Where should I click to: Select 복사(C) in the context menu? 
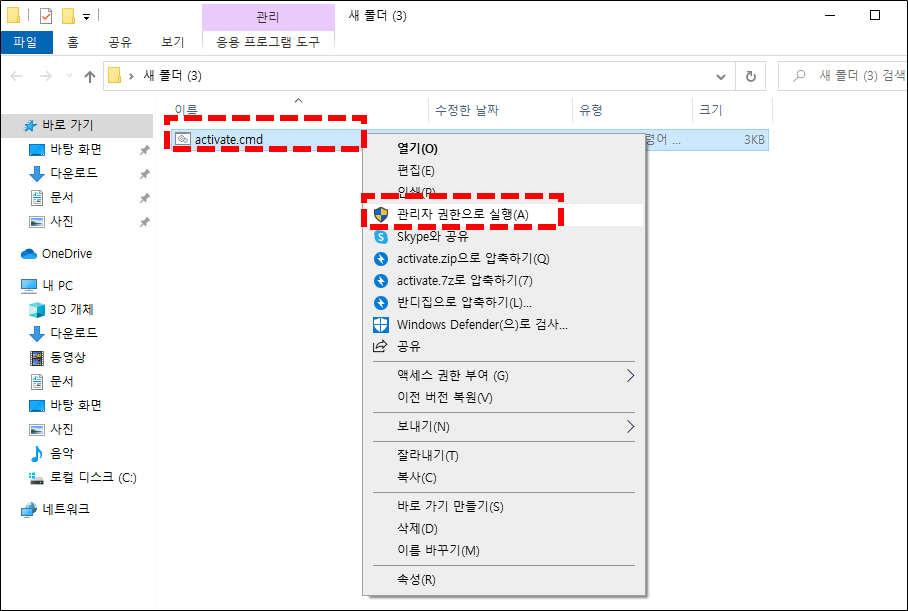pyautogui.click(x=503, y=477)
